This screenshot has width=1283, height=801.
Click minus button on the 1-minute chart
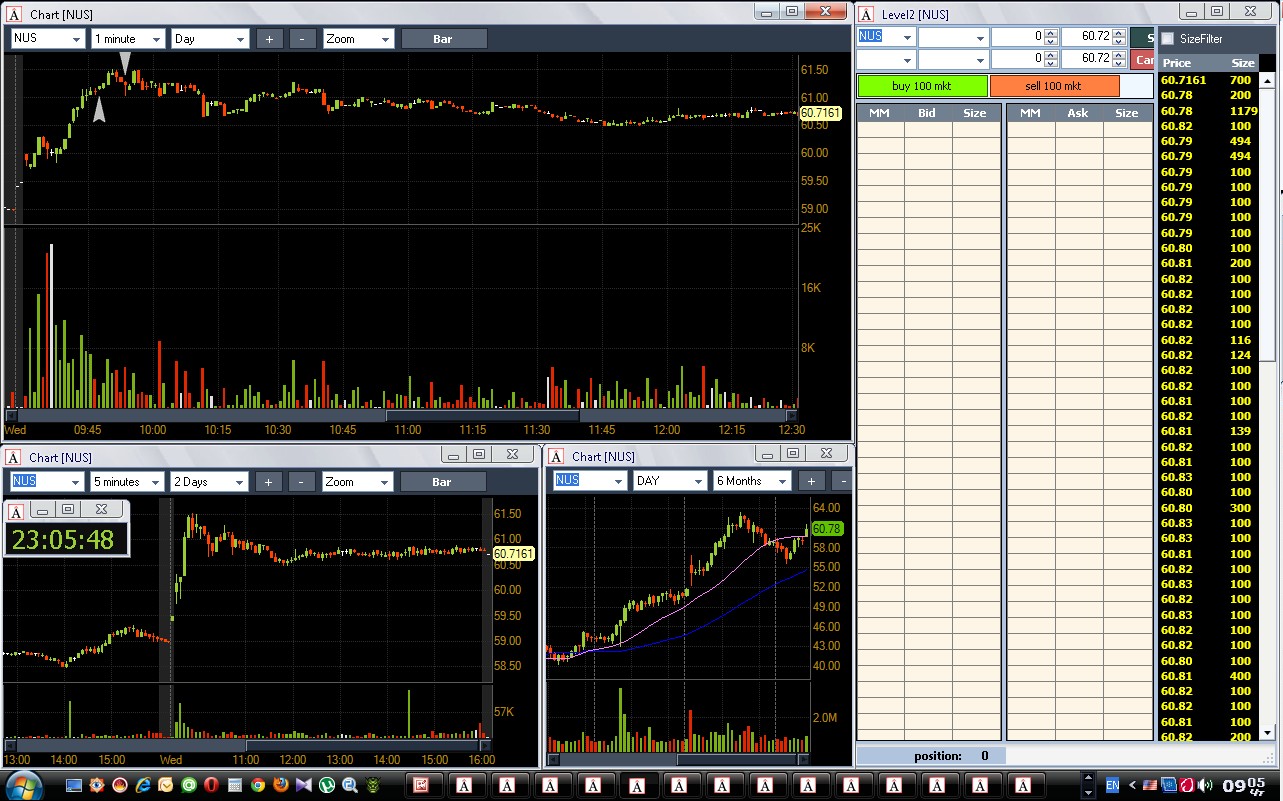(303, 39)
